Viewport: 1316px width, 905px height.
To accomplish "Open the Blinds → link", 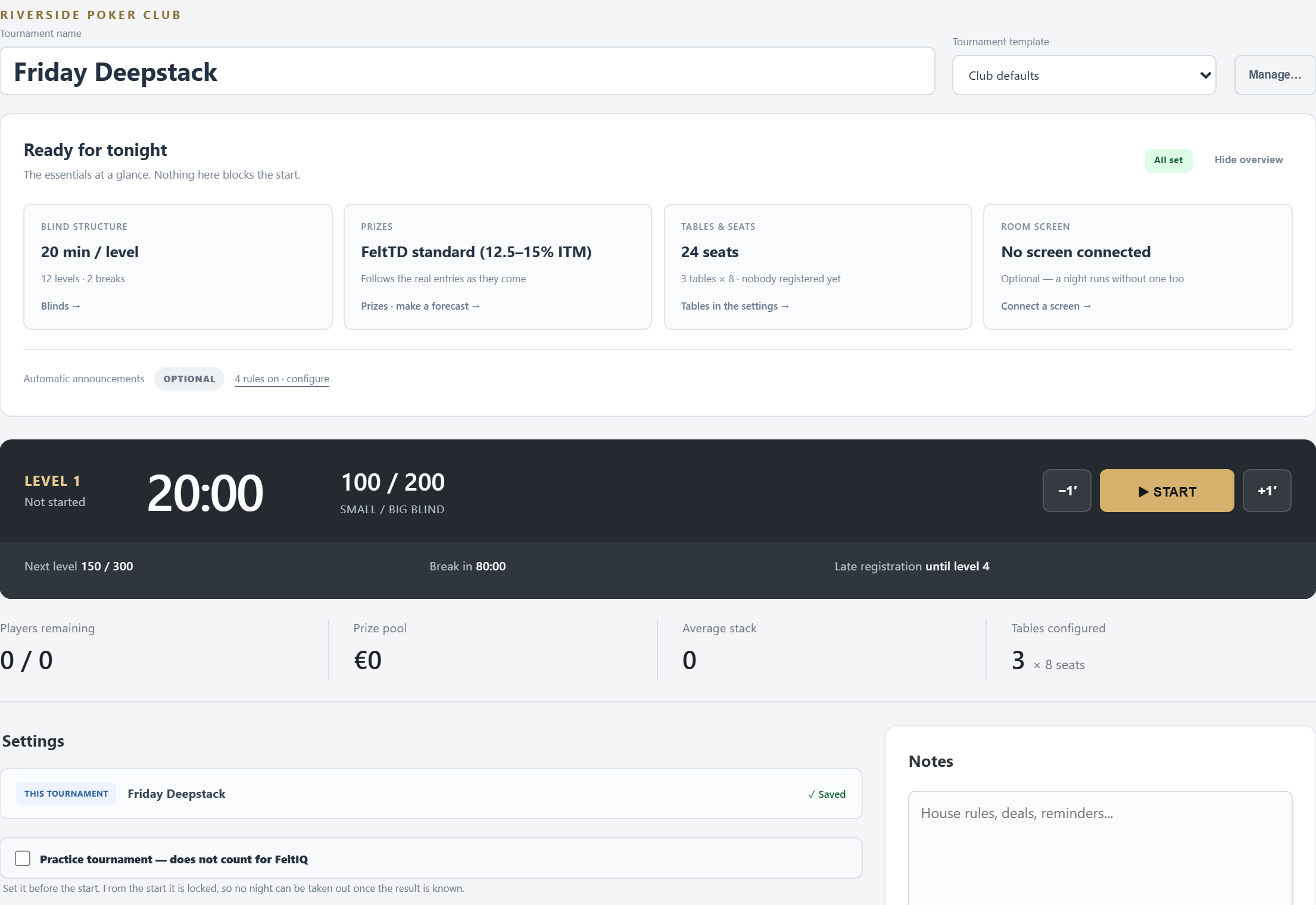I will [61, 306].
